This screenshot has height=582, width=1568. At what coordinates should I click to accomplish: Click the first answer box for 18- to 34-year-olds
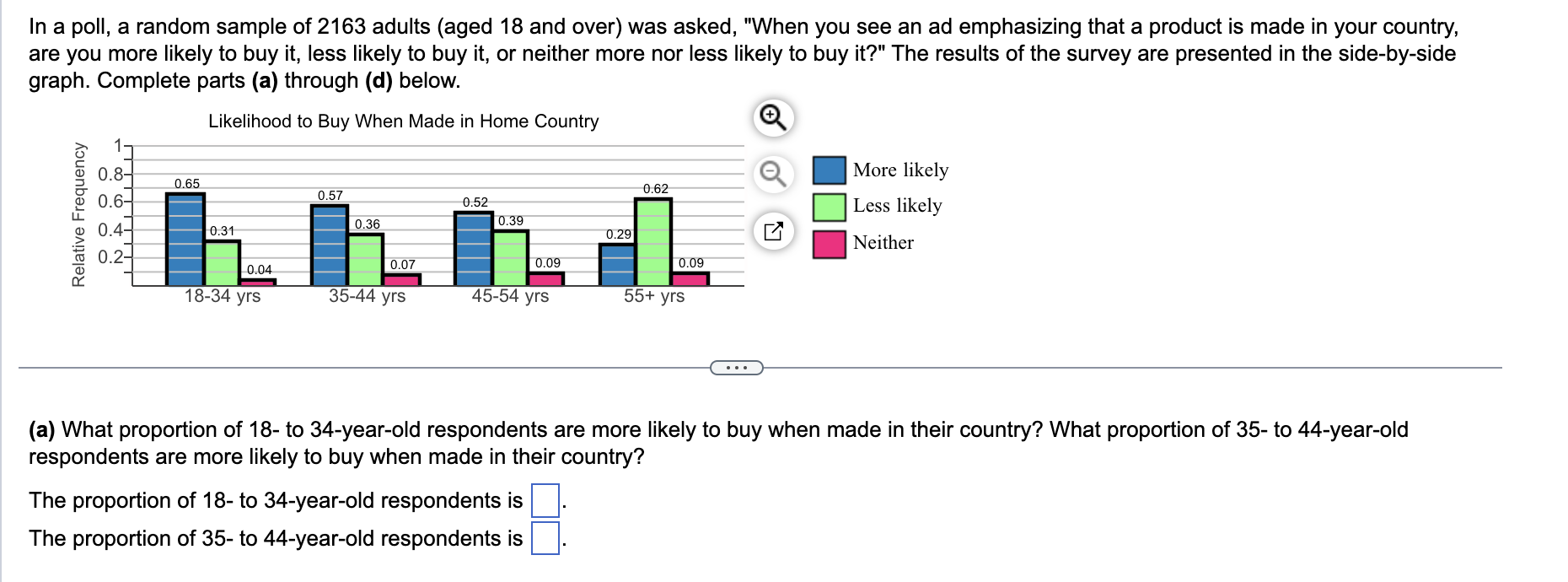click(545, 499)
